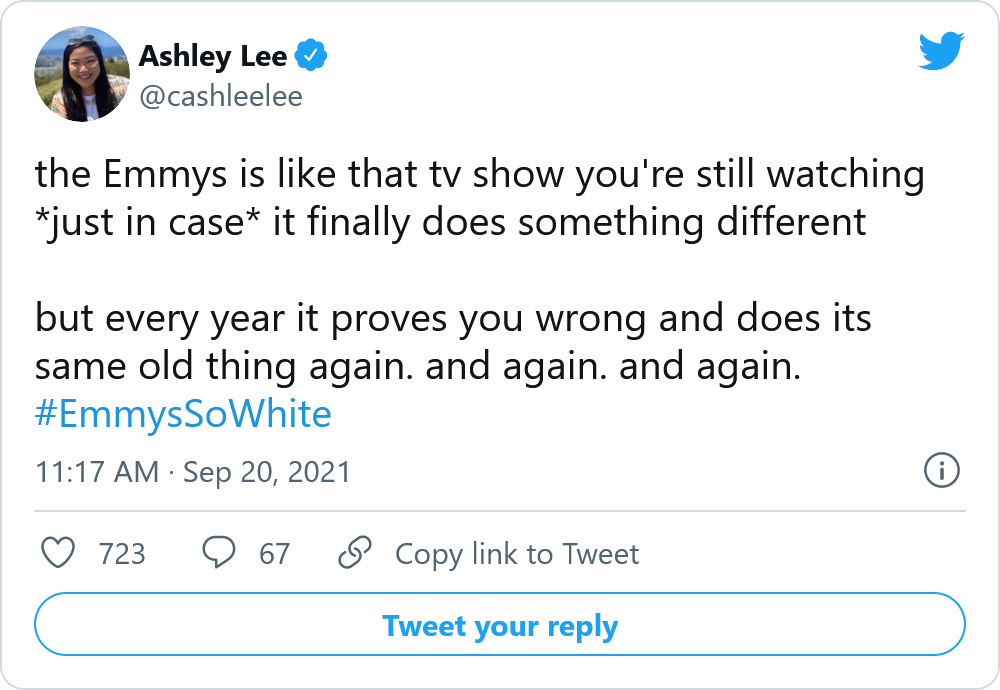Click the "*just in case*" tweet line
Viewport: 1000px width, 690px height.
(450, 222)
